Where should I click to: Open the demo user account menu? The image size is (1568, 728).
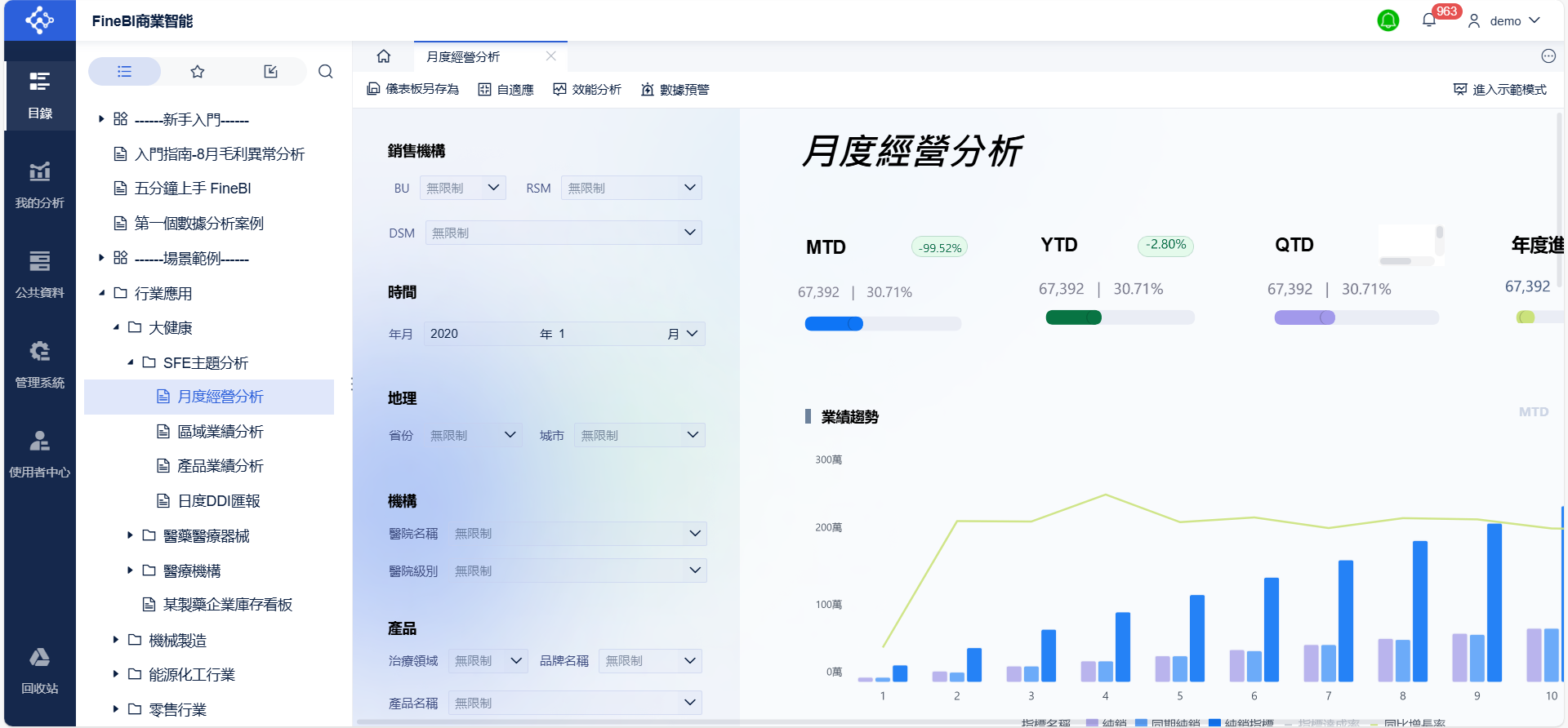pyautogui.click(x=1504, y=20)
